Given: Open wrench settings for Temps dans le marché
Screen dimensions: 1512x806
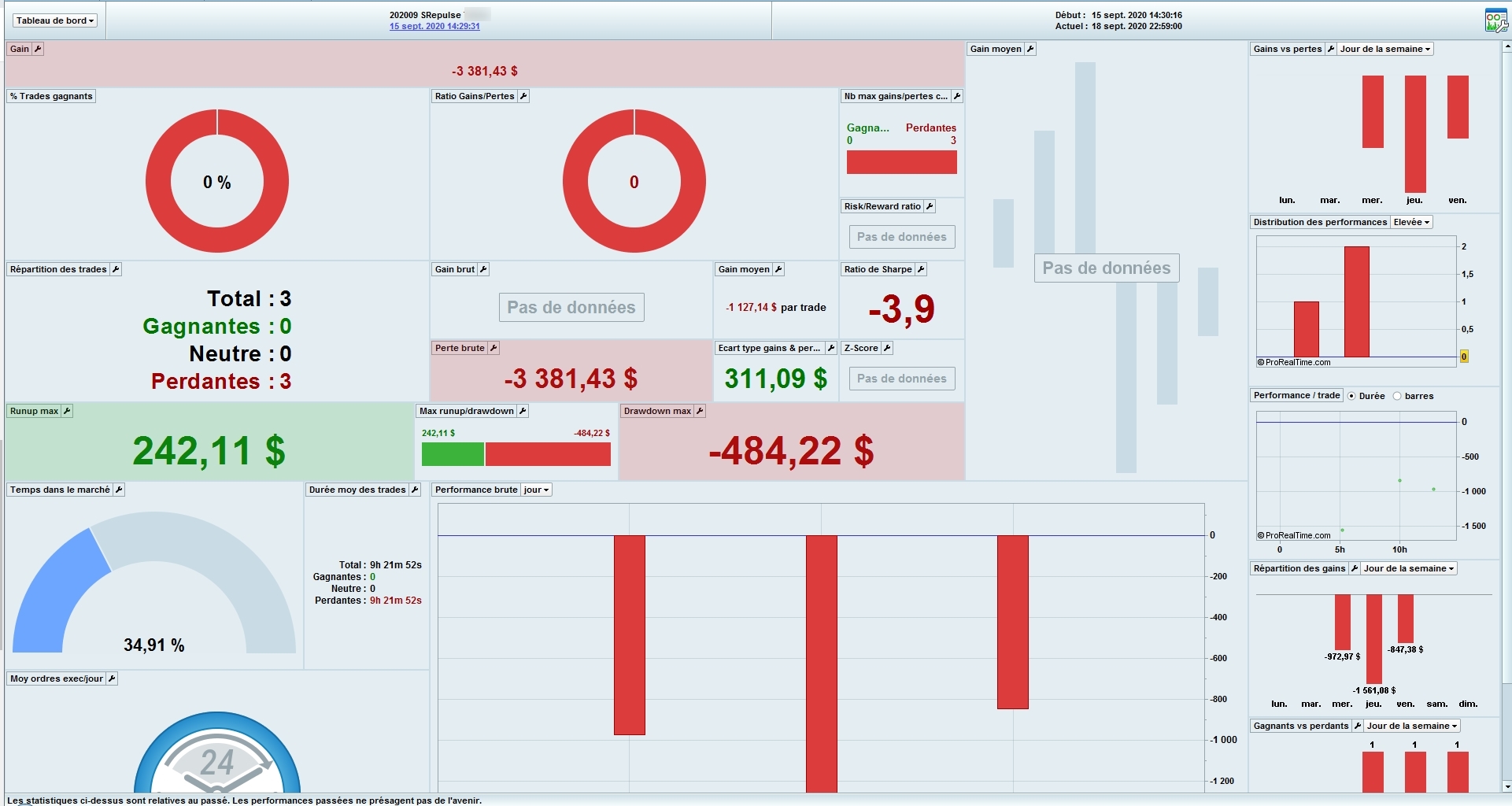Looking at the screenshot, I should pyautogui.click(x=119, y=490).
